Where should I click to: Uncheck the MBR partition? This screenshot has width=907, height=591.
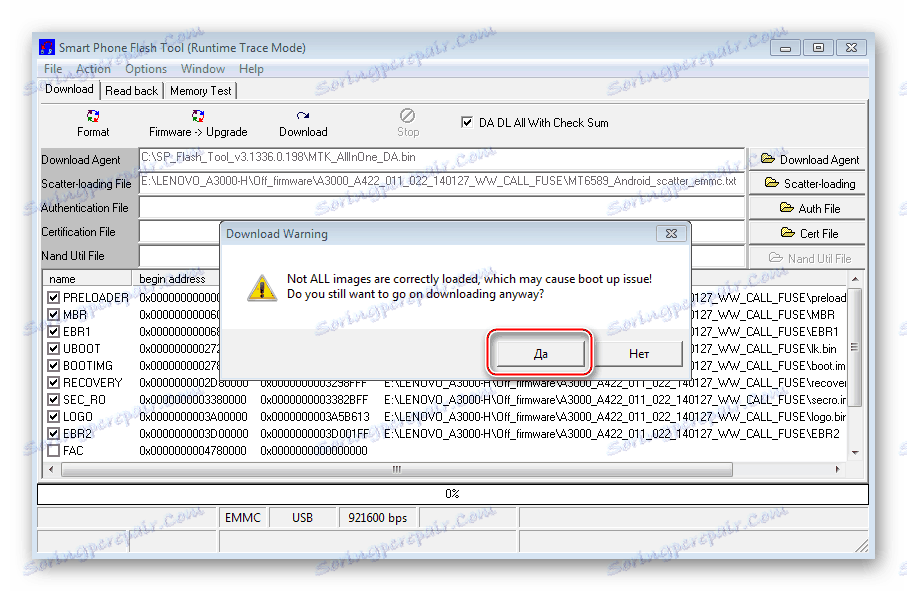[x=54, y=315]
